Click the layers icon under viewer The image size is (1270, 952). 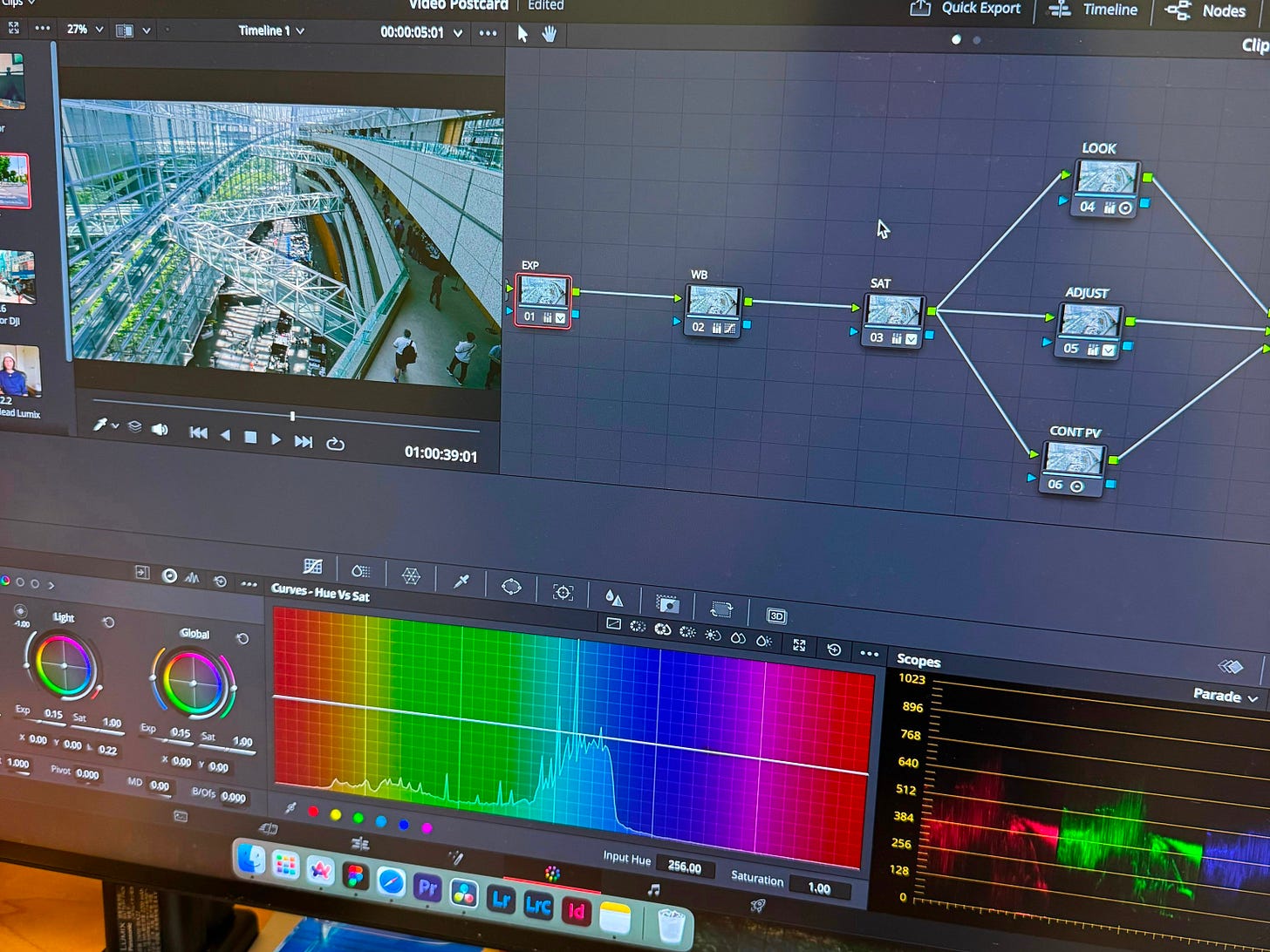tap(134, 426)
